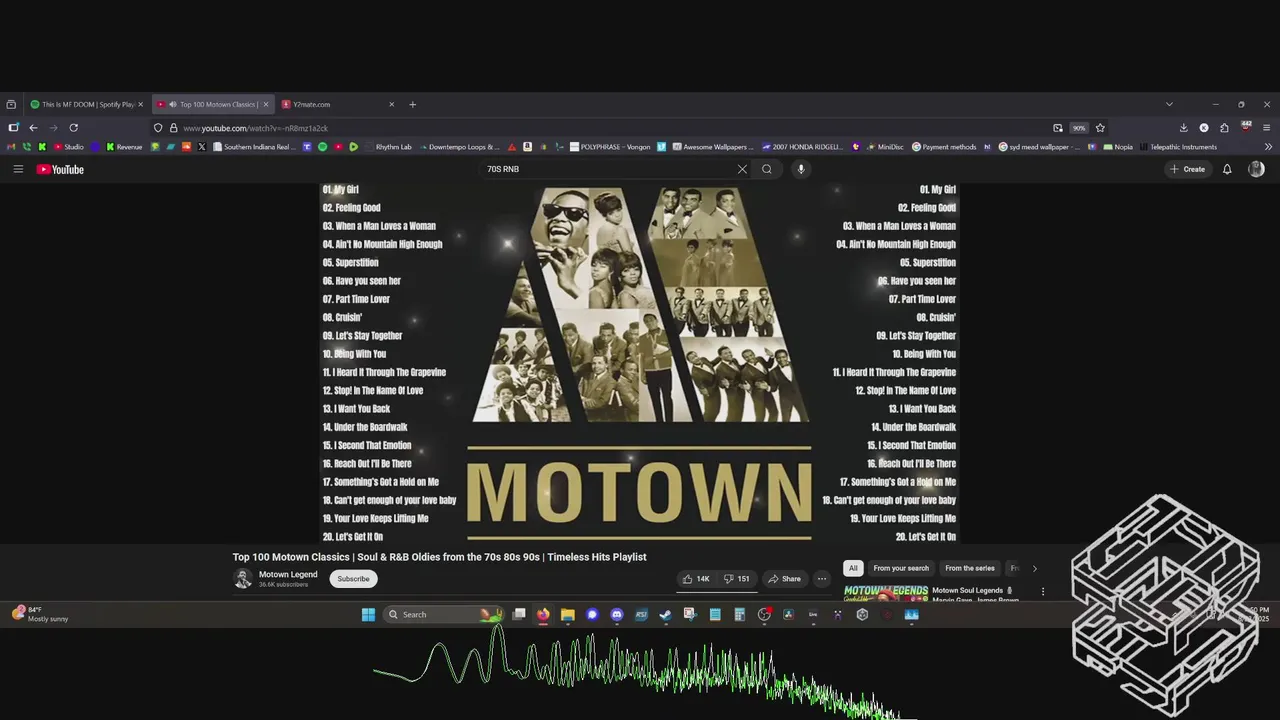Open browser extensions puzzle icon
This screenshot has height=720, width=1280.
(x=1224, y=128)
